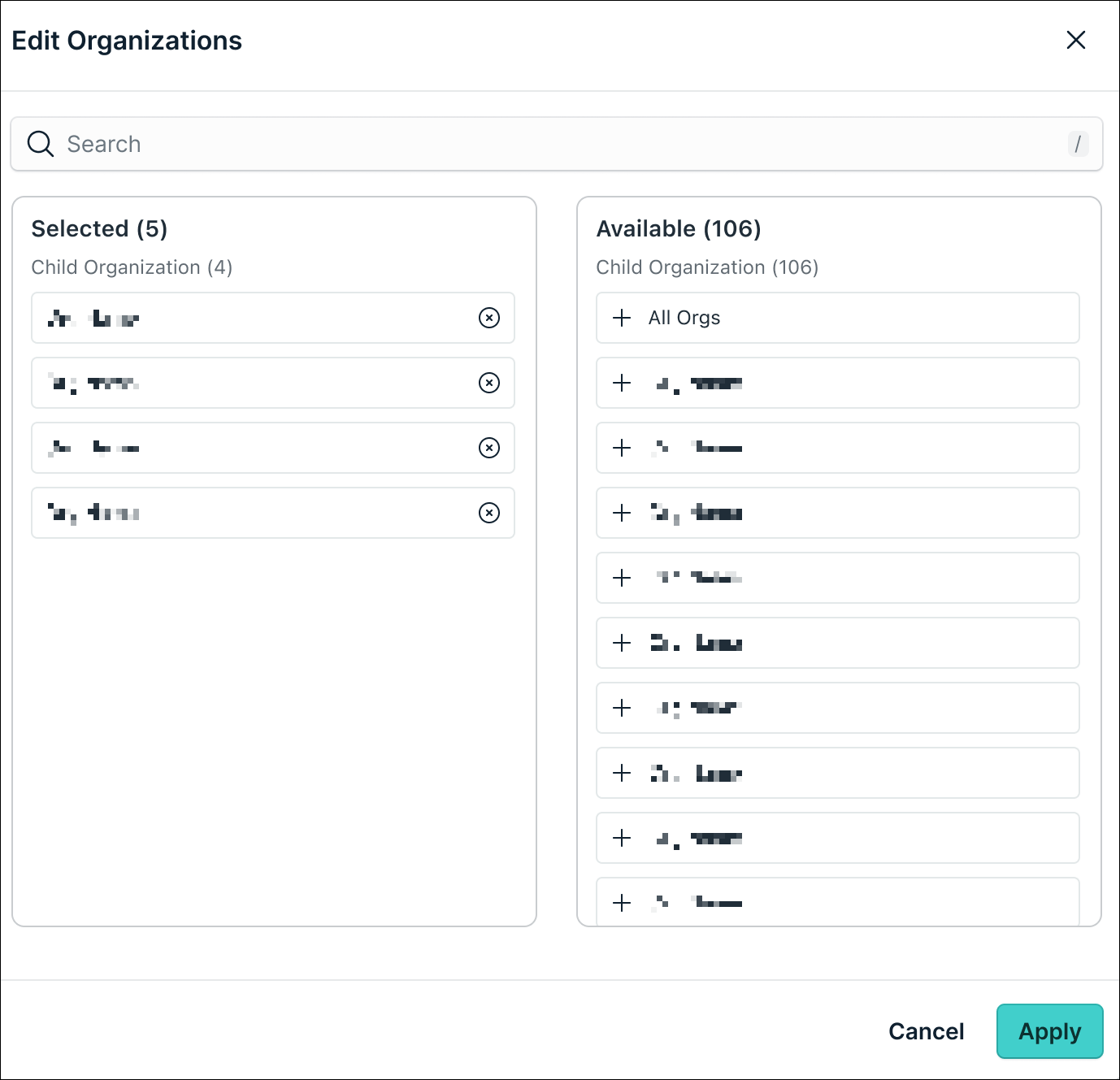
Task: Add the third available organization via plus
Action: click(622, 448)
